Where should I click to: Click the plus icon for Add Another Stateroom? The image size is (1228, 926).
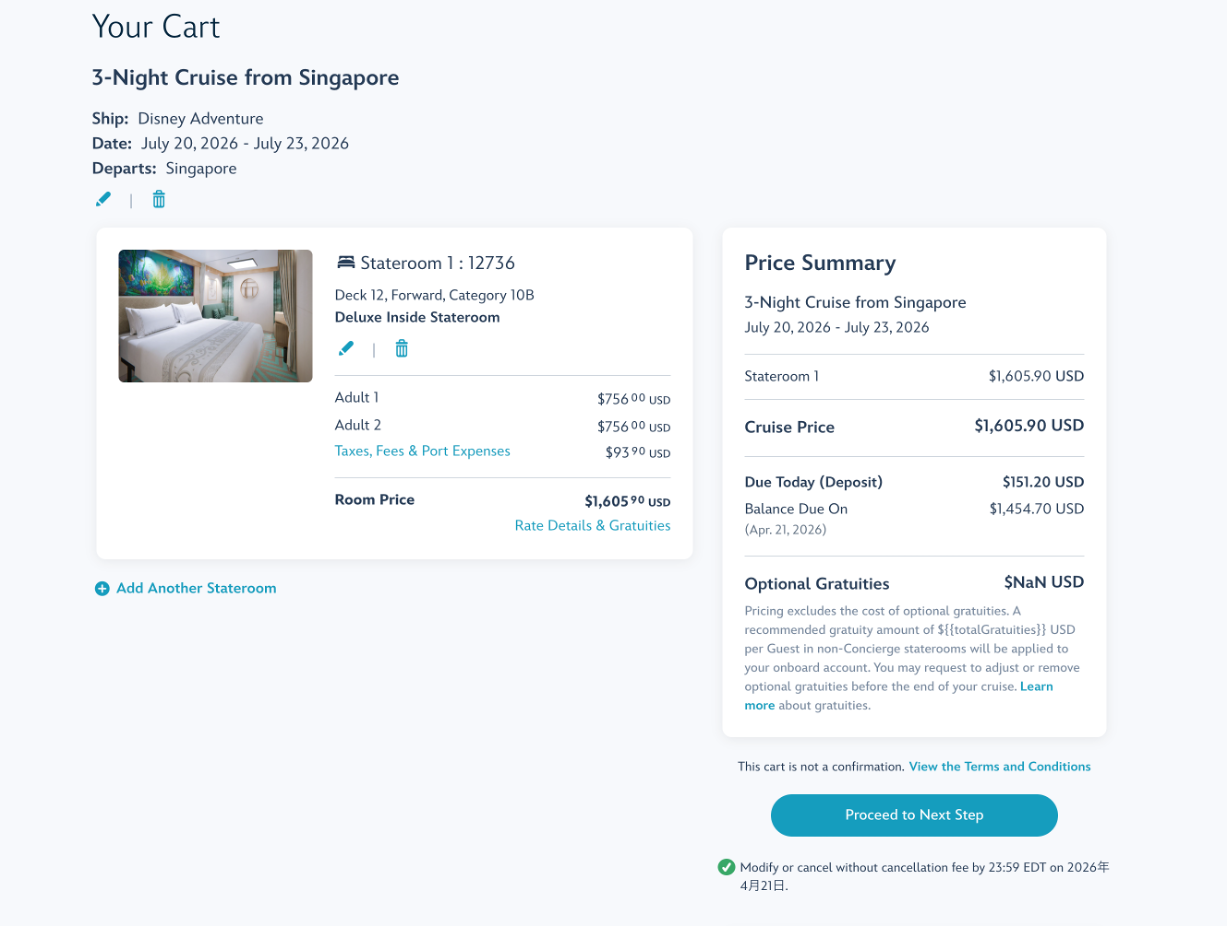point(102,589)
